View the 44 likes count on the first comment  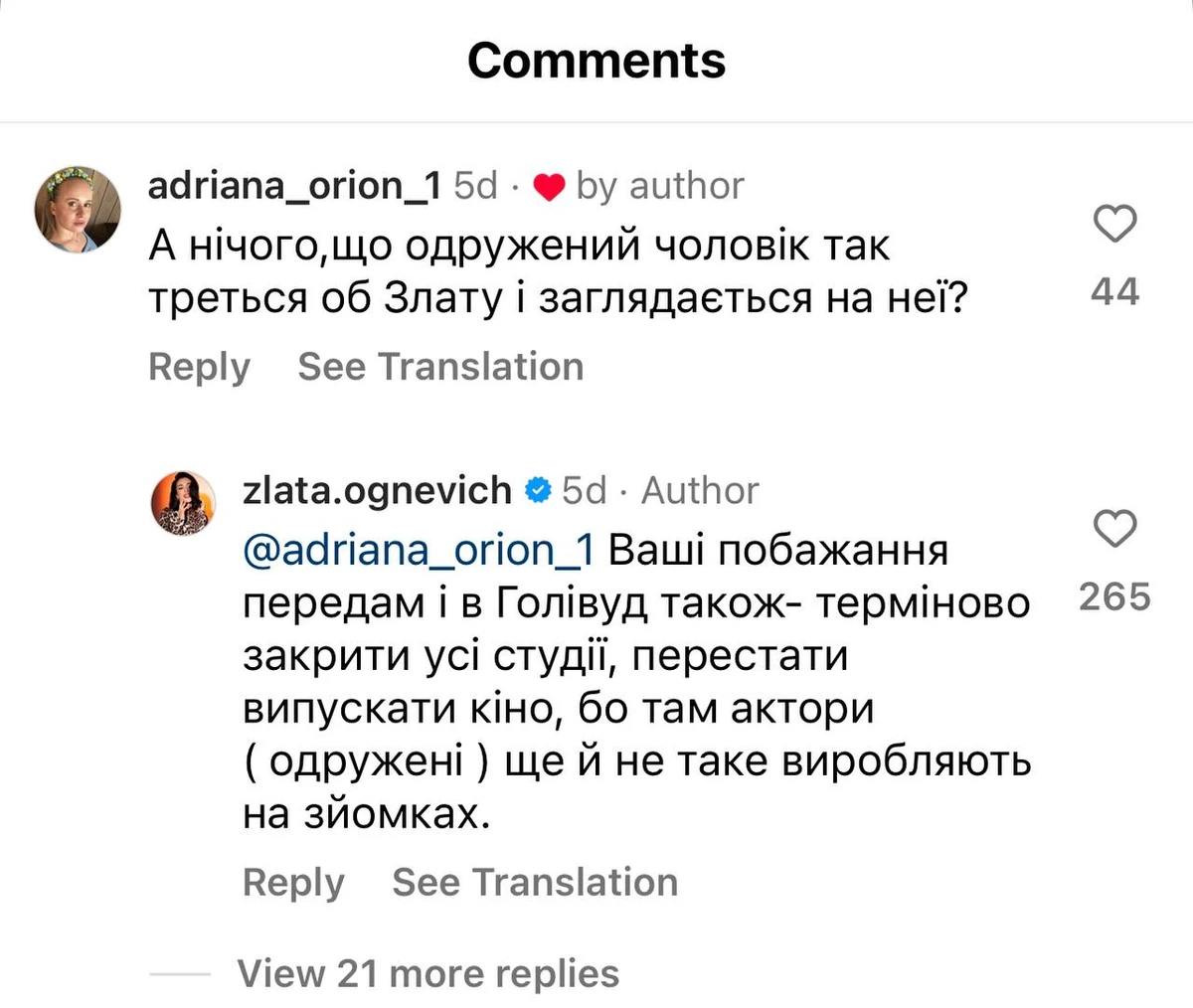1114,291
